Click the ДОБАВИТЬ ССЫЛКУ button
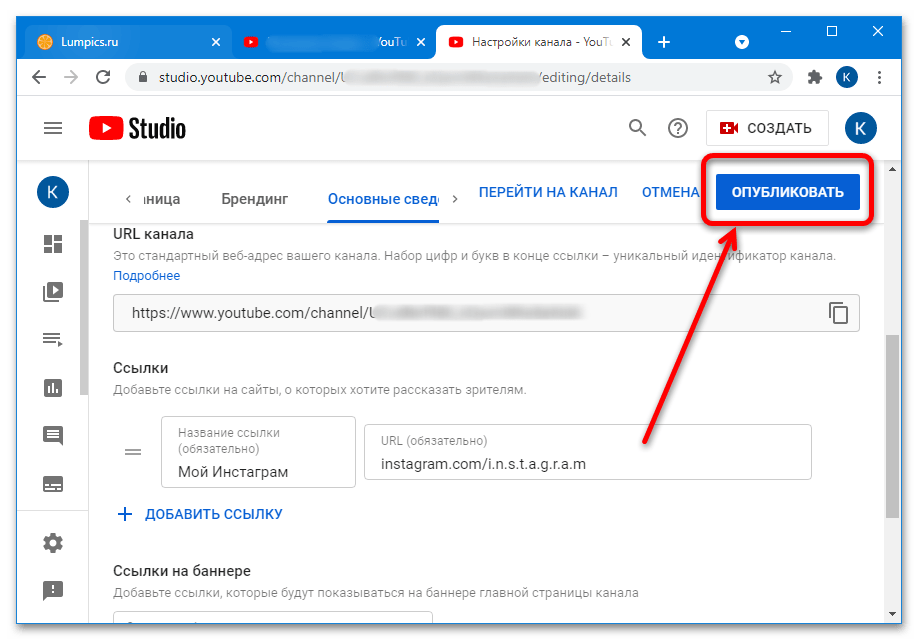 click(x=200, y=514)
